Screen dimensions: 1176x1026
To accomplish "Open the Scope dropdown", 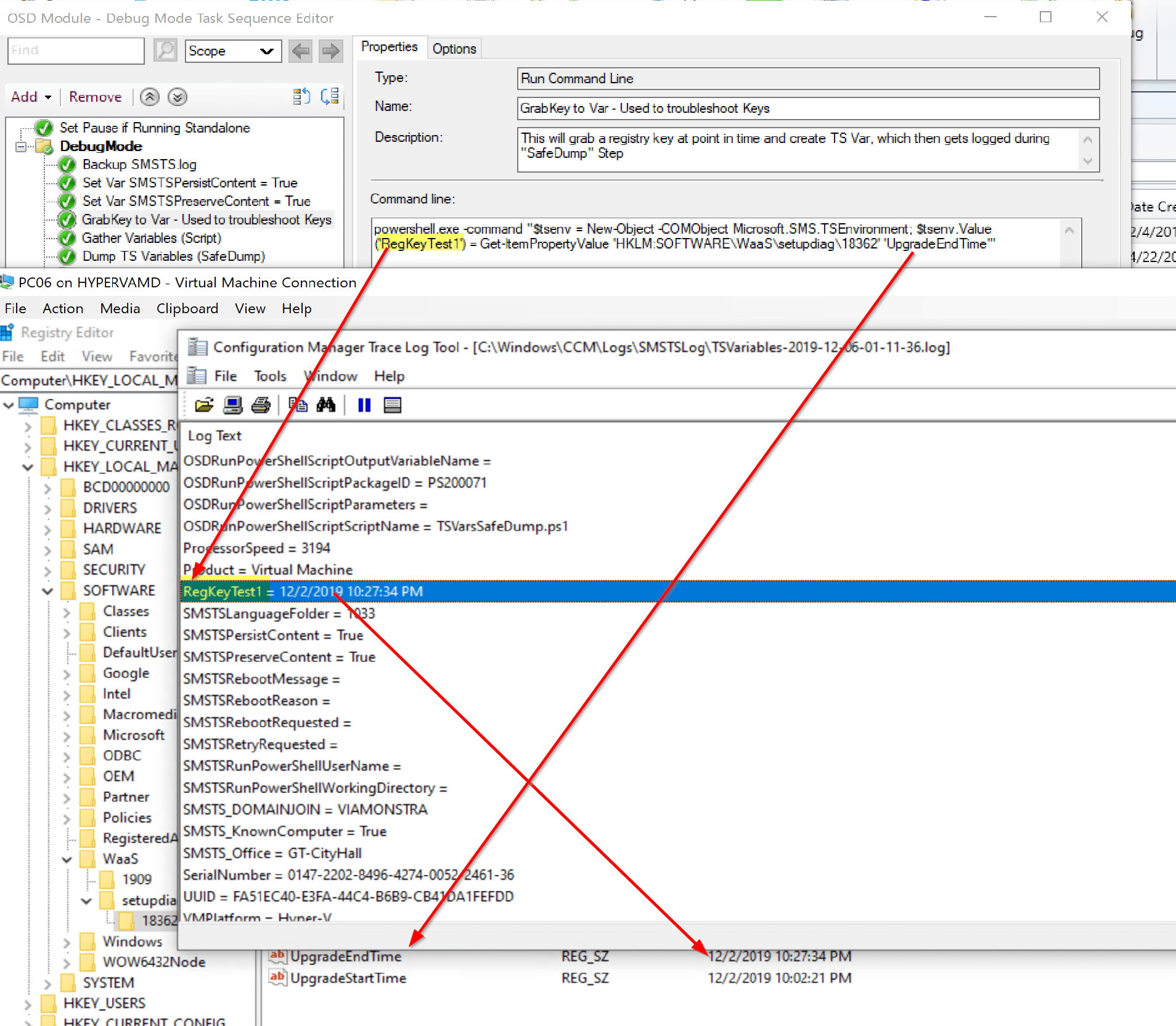I will (233, 51).
